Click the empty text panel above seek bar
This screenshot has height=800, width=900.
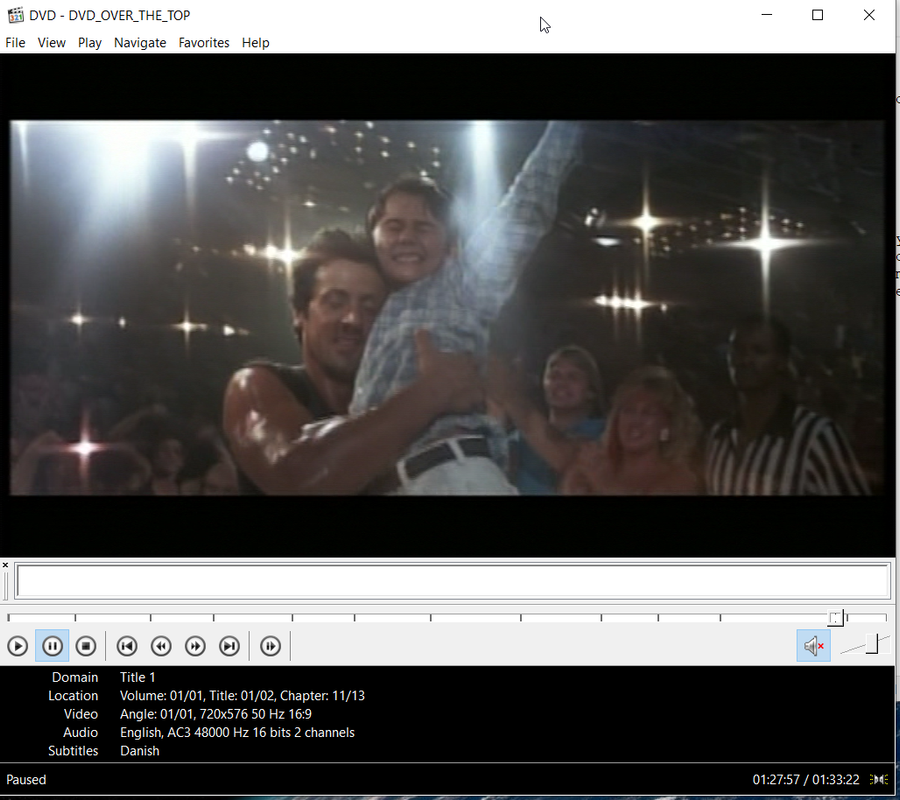pos(453,581)
